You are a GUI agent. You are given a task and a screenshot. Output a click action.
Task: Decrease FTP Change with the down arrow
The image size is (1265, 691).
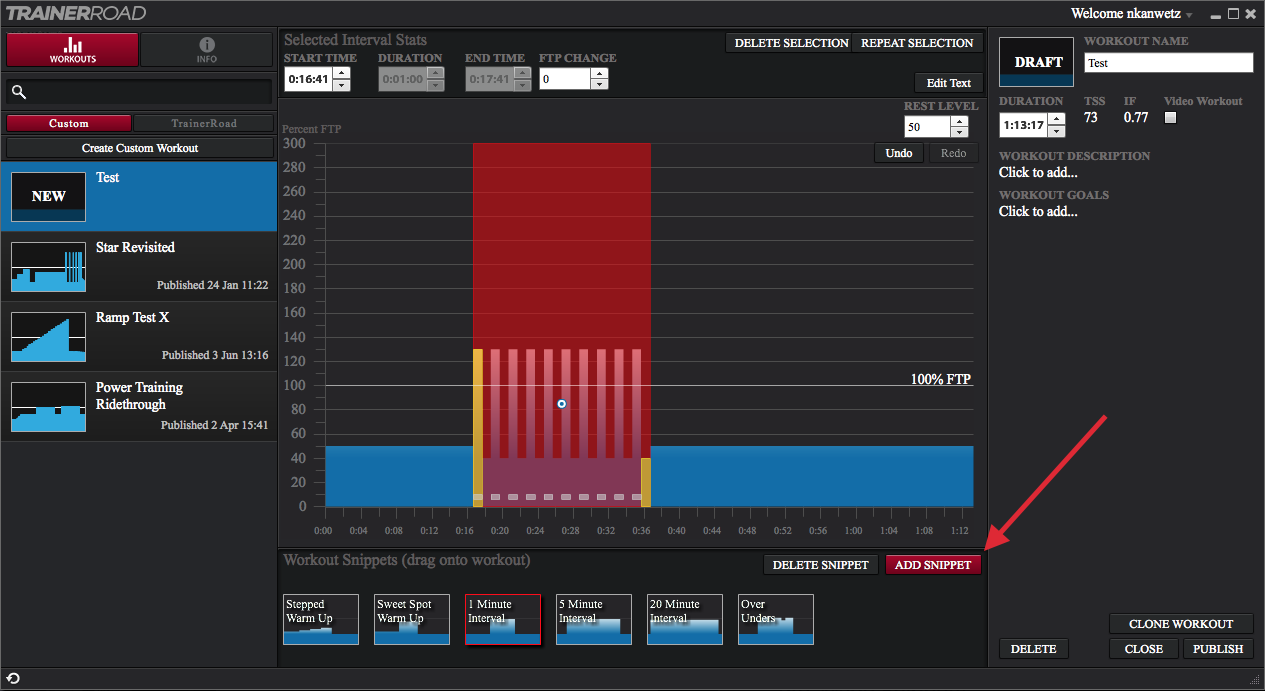[x=599, y=84]
